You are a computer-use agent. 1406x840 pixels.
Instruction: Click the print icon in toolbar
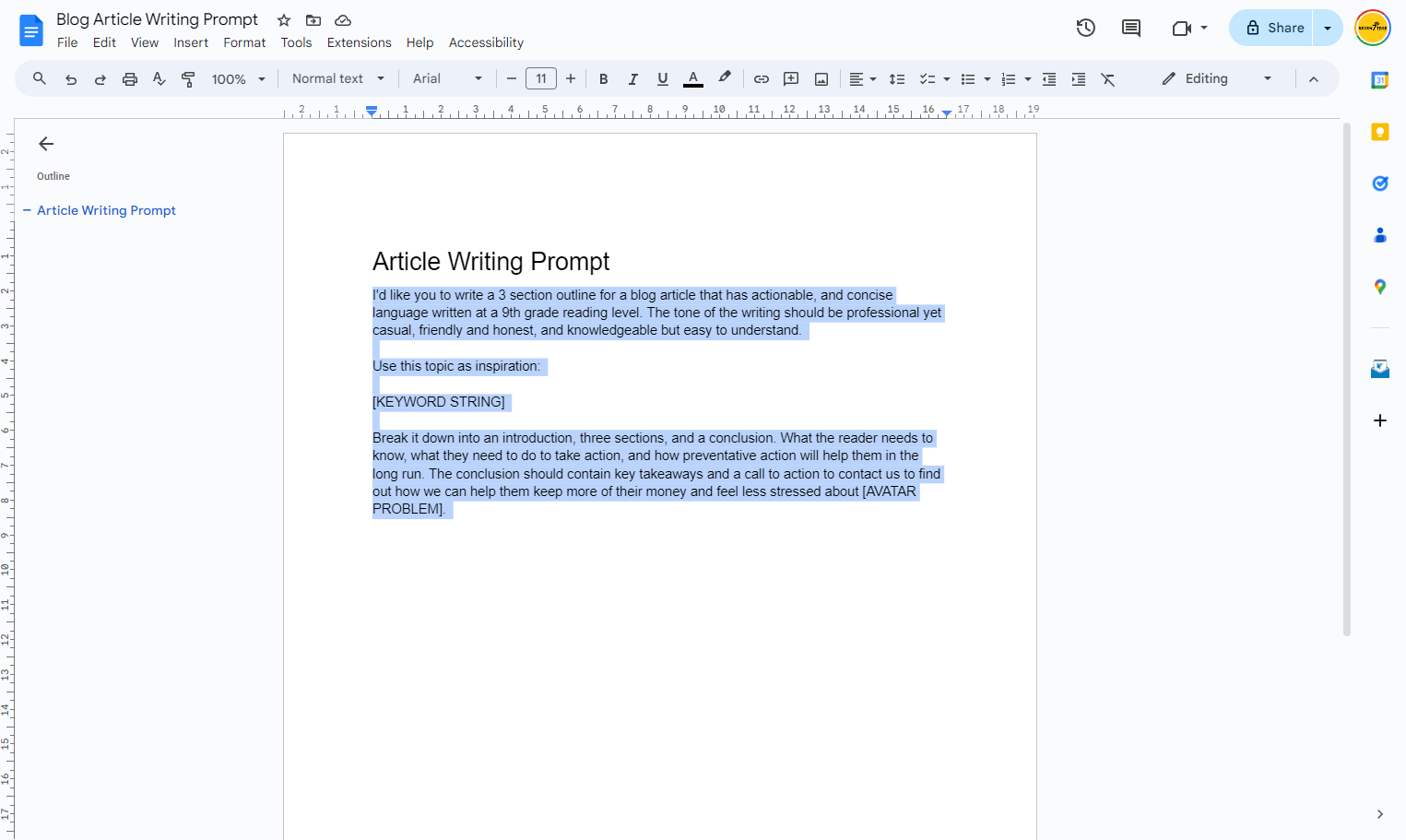[x=130, y=79]
